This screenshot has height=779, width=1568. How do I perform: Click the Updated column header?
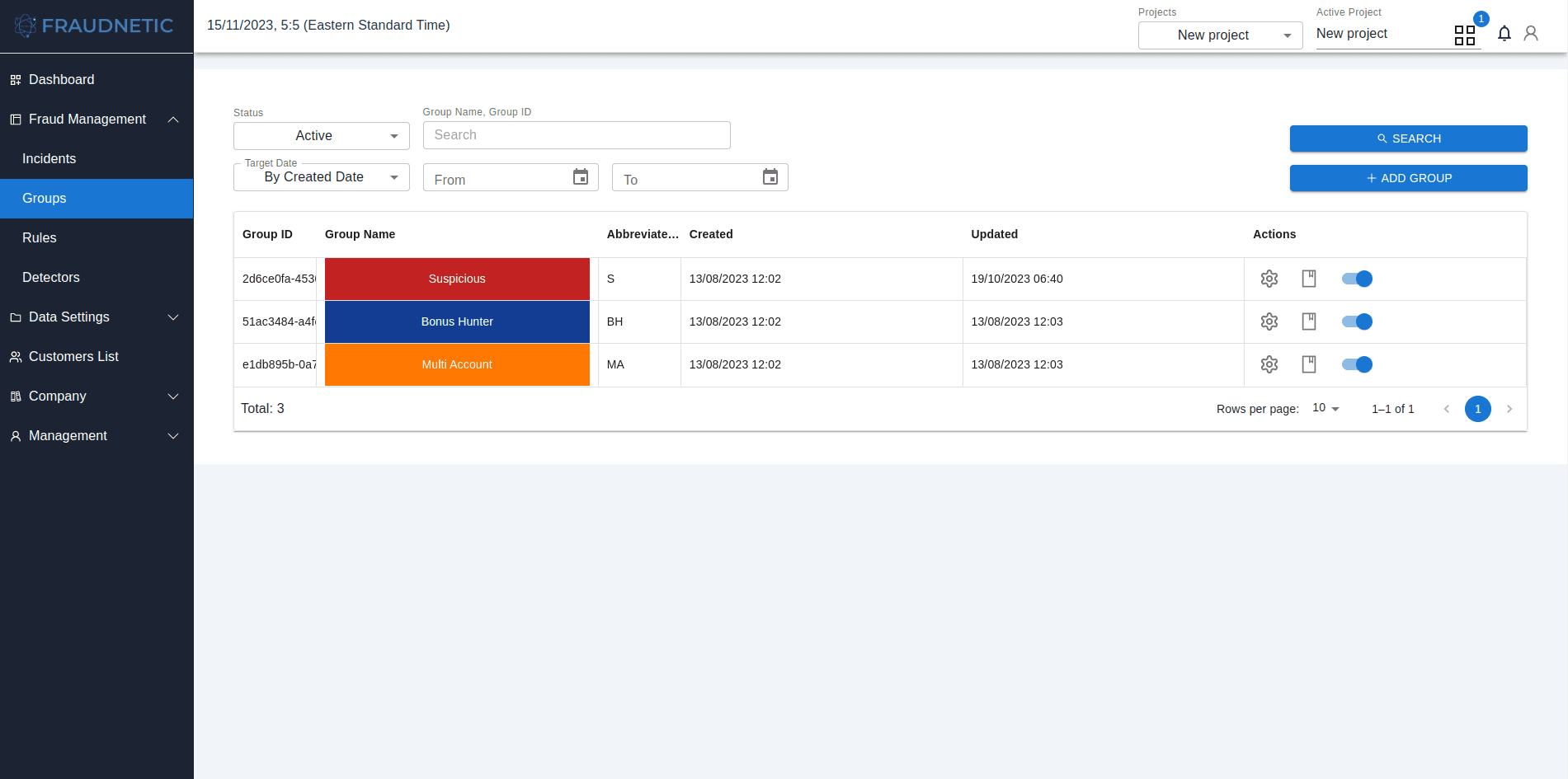[995, 234]
